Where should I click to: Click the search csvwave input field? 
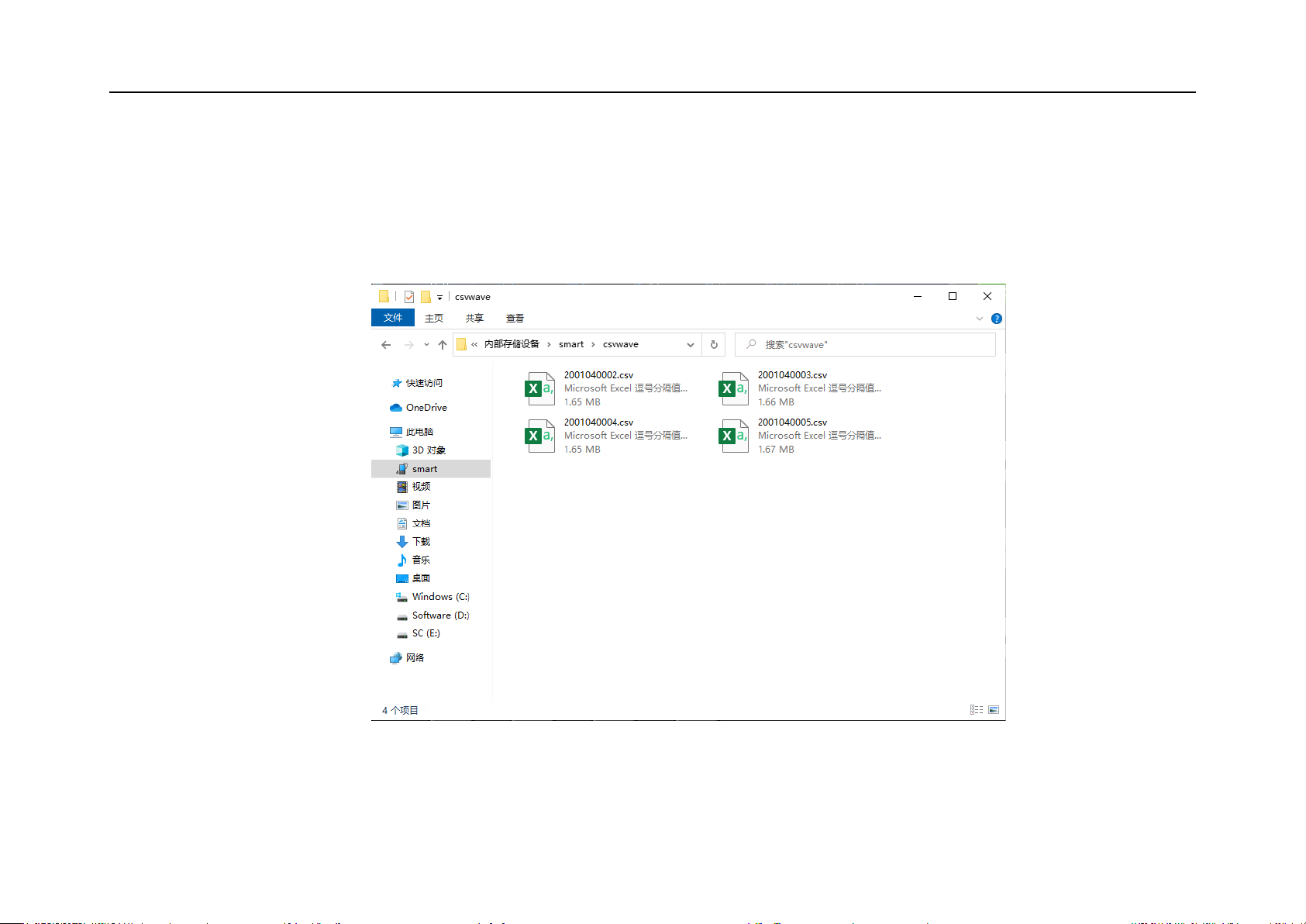865,345
